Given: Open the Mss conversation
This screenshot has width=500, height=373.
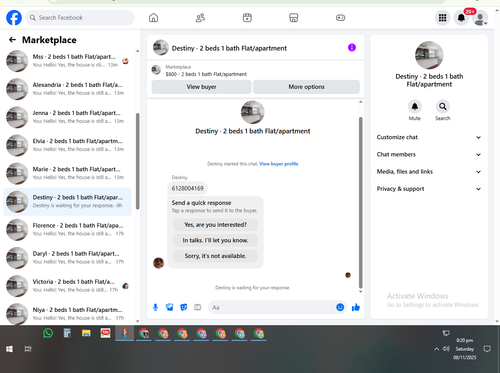Looking at the screenshot, I should 67,61.
